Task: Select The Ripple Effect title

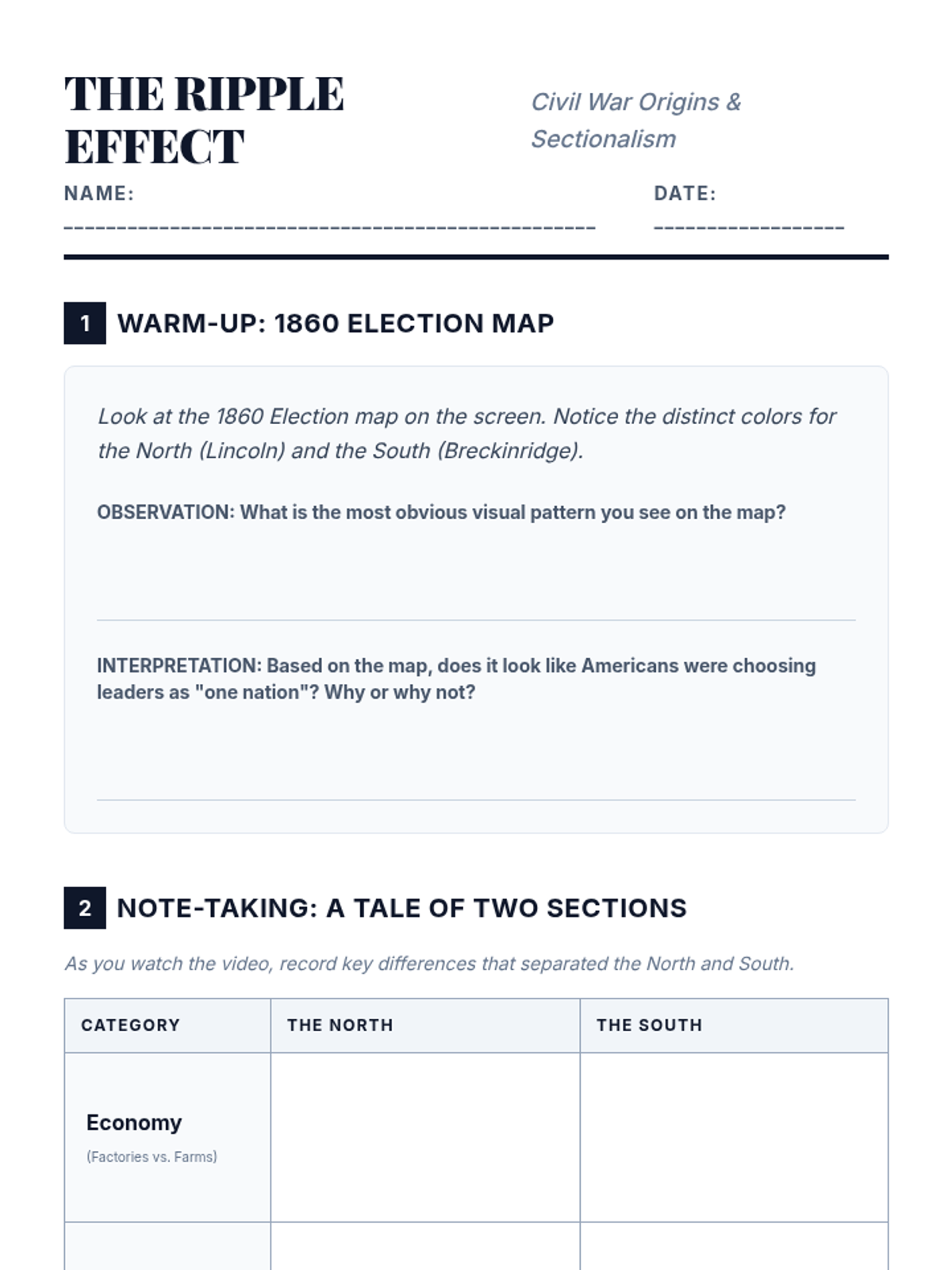Action: 204,121
